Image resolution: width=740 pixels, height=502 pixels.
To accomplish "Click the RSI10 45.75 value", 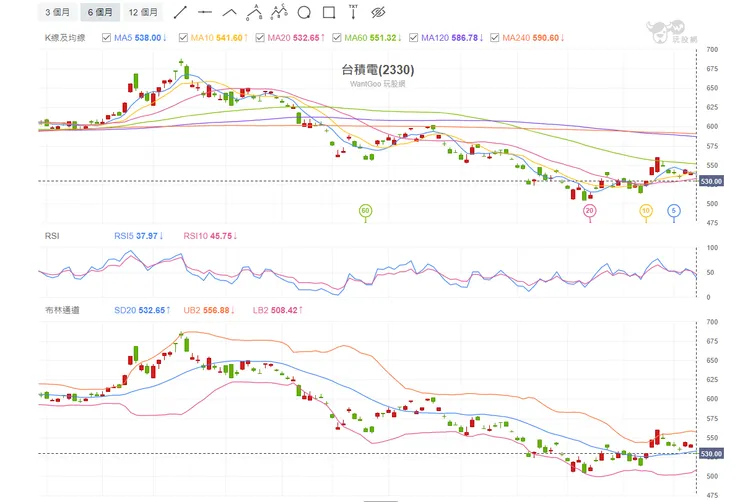I will pyautogui.click(x=210, y=236).
